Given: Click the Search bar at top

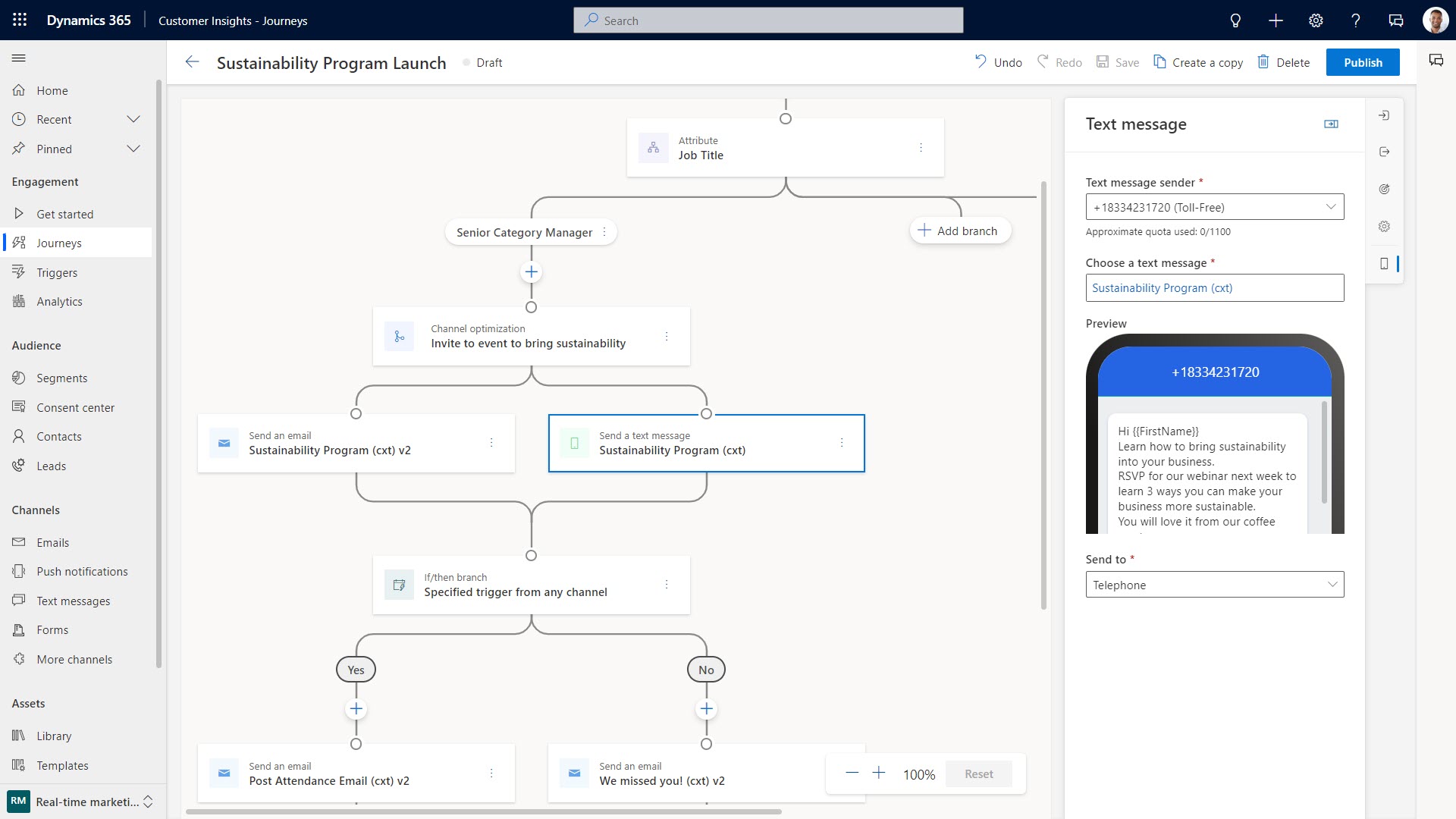Looking at the screenshot, I should (x=768, y=20).
